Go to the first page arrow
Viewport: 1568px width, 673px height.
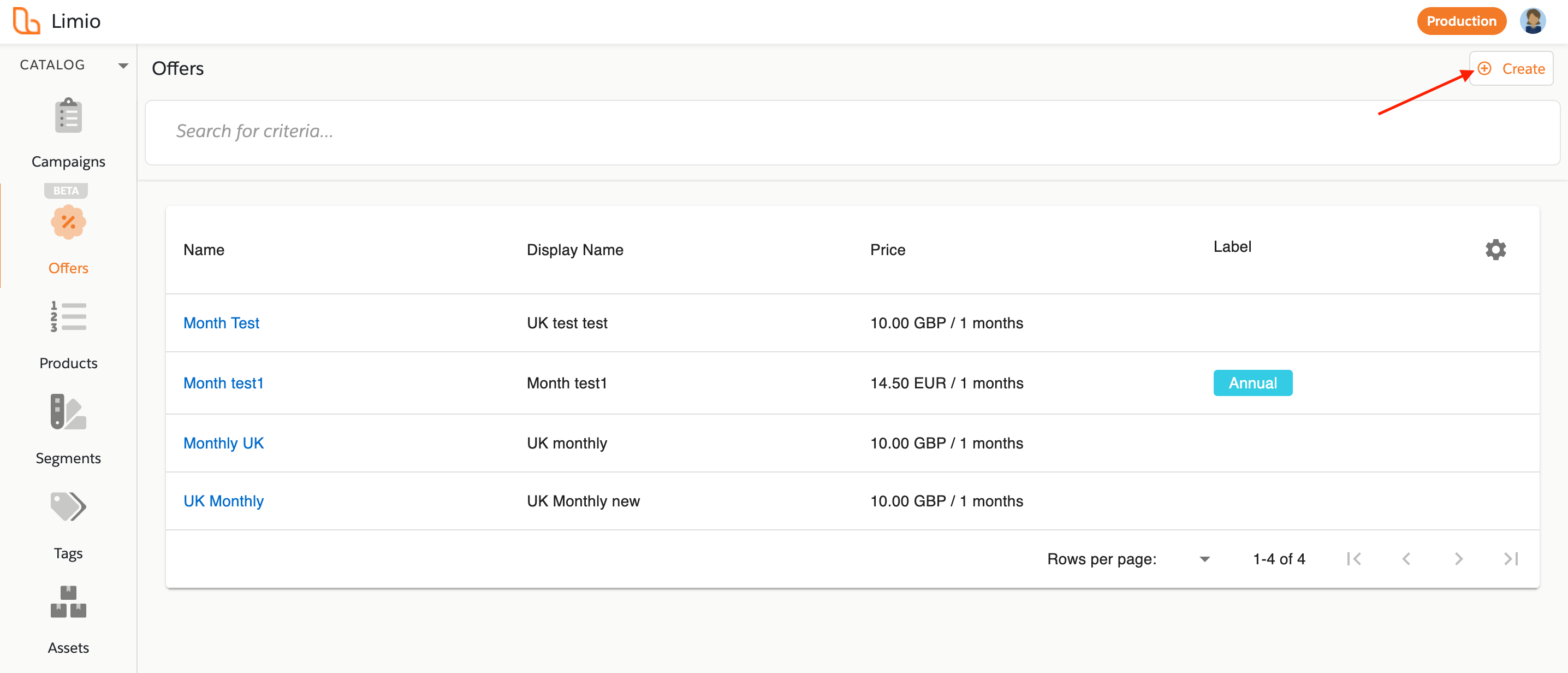pos(1354,558)
